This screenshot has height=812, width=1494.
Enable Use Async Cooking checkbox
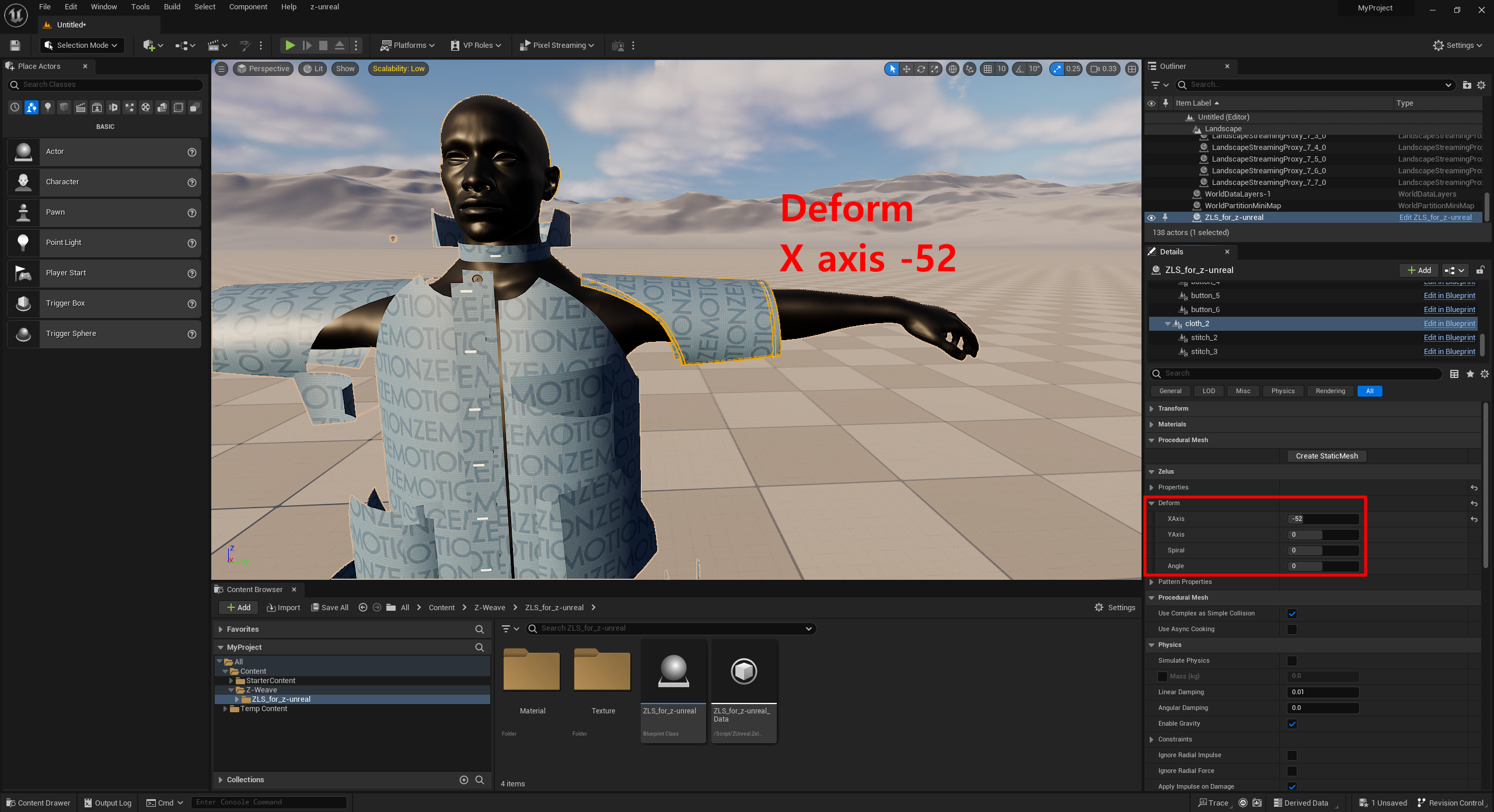[1292, 629]
